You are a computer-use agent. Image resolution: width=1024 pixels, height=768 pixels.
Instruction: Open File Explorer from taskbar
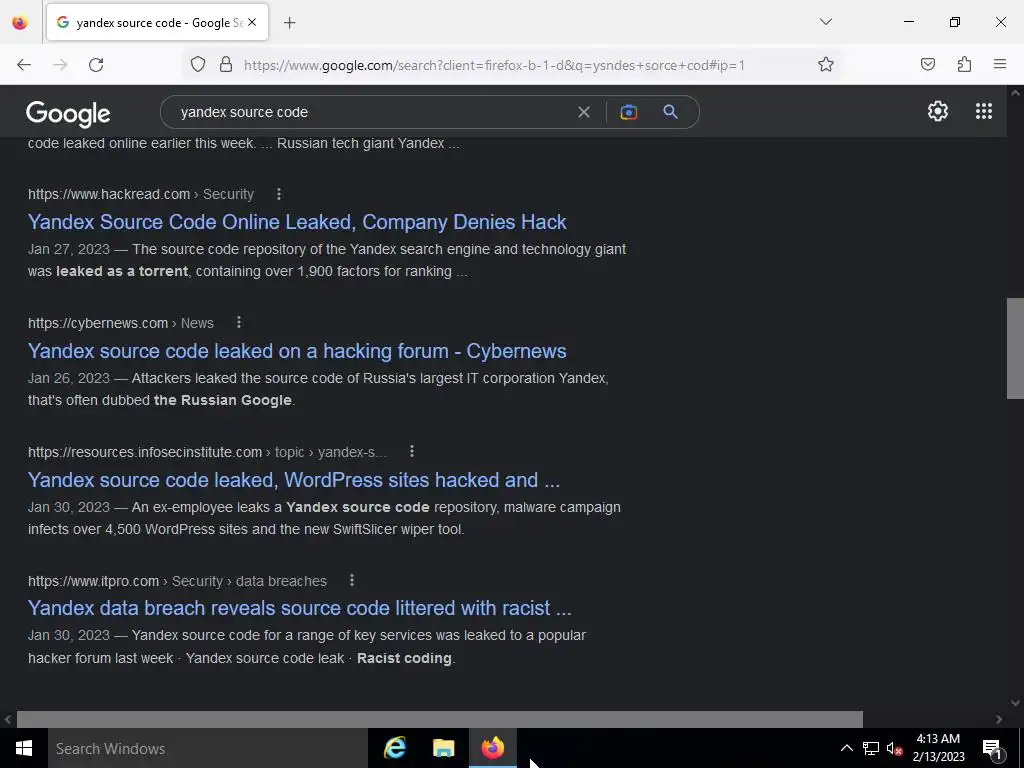443,748
